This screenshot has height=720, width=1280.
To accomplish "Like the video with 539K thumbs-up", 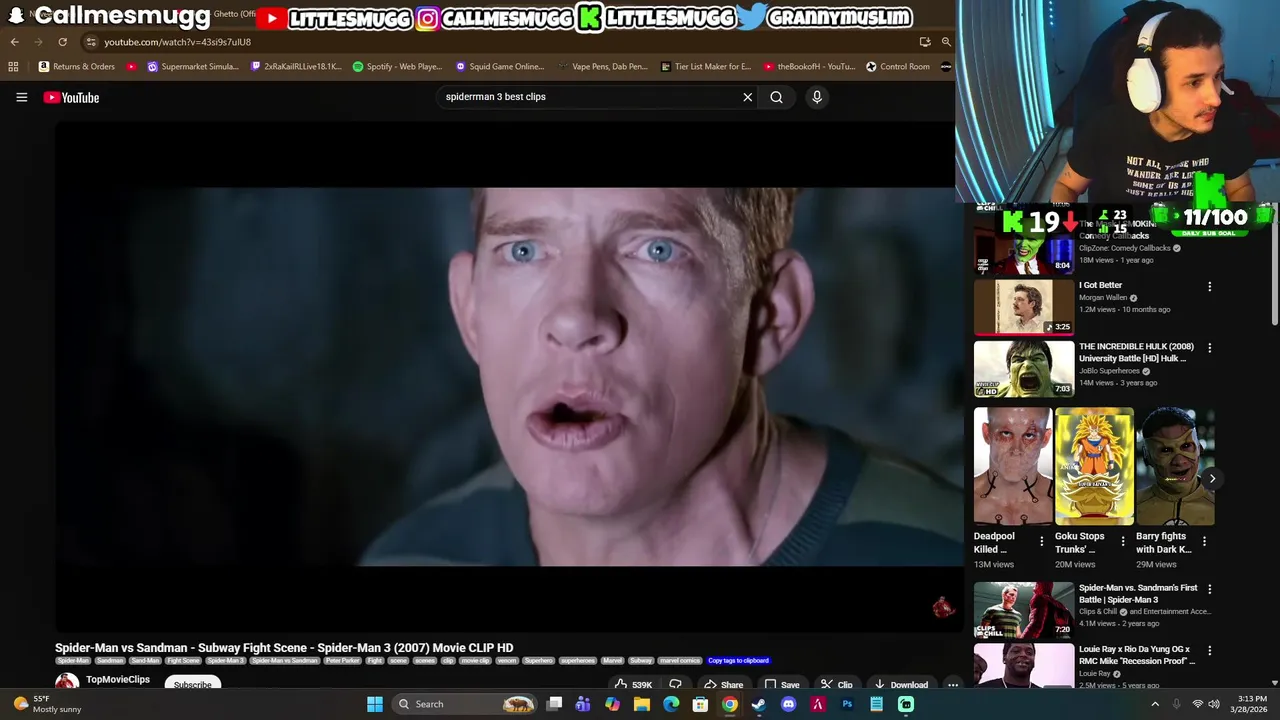I will pos(633,684).
